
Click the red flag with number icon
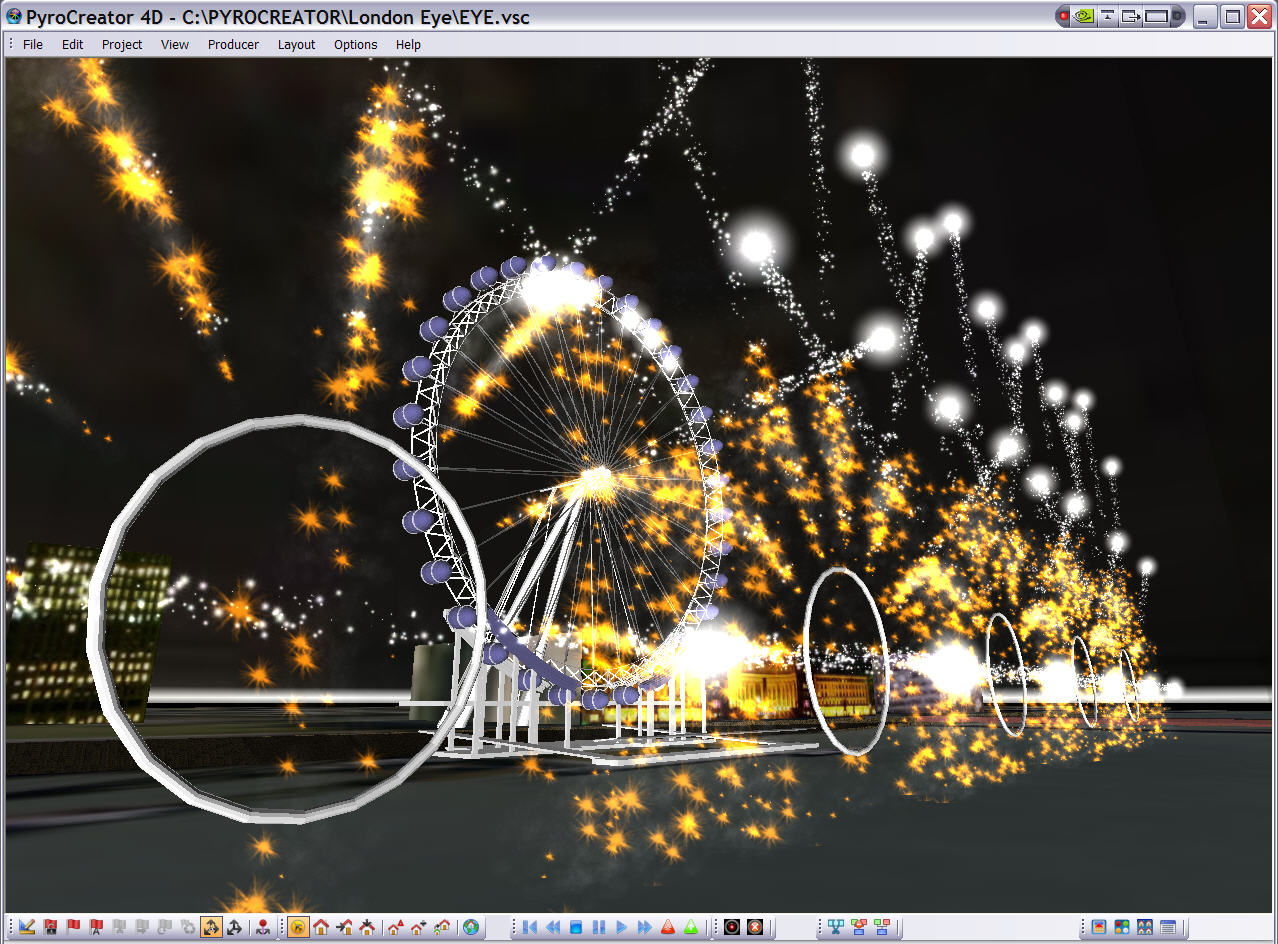click(x=50, y=927)
